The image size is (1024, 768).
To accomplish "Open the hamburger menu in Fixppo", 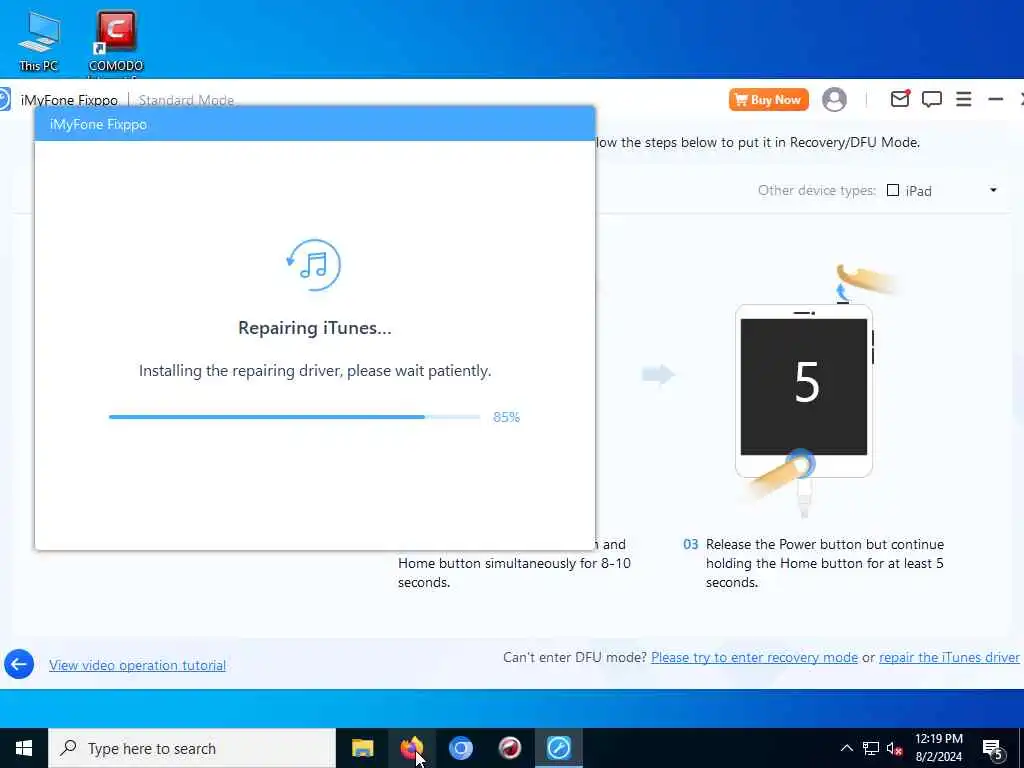I will 963,99.
